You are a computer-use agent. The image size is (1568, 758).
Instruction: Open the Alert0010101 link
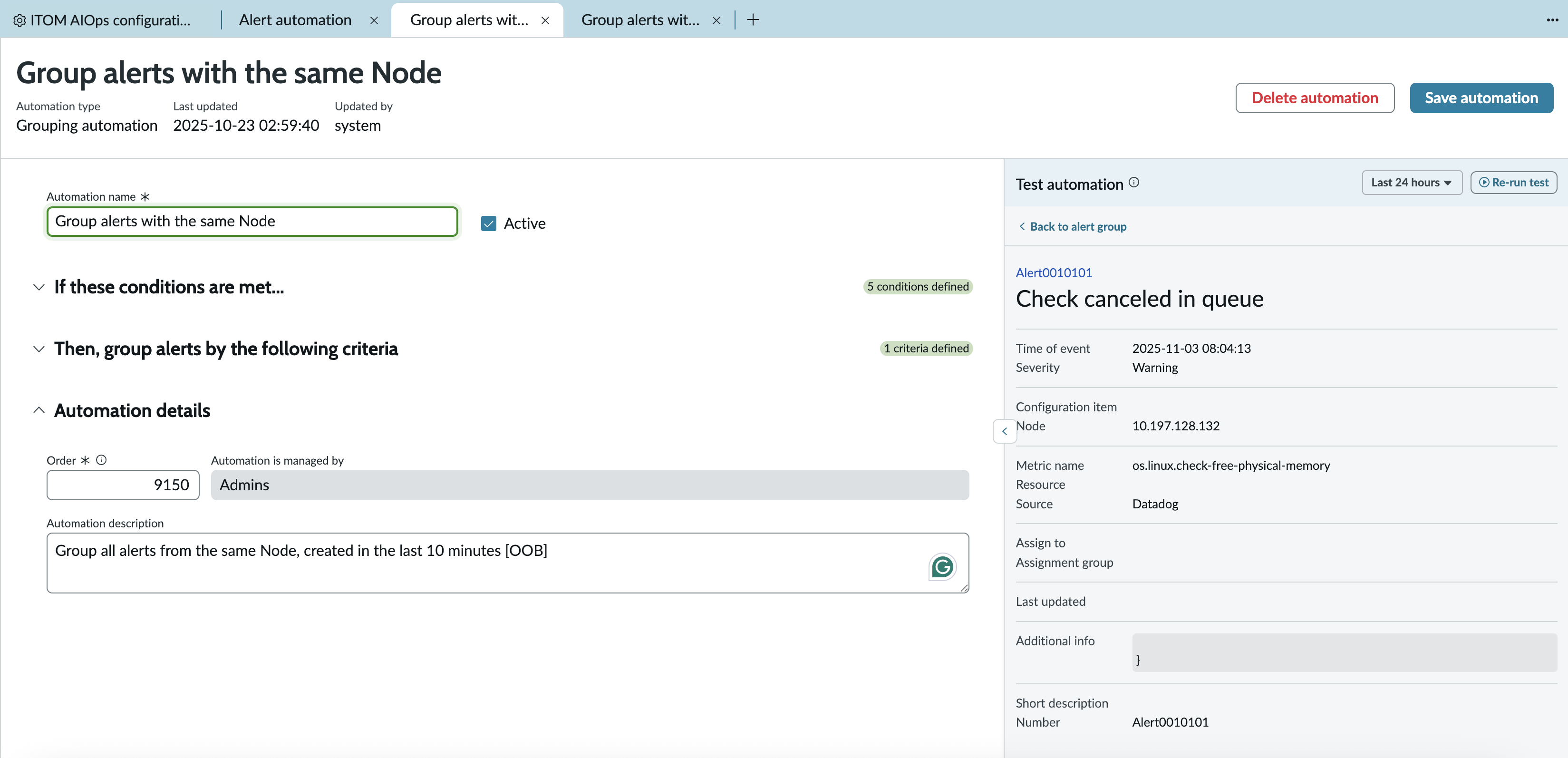[1054, 273]
